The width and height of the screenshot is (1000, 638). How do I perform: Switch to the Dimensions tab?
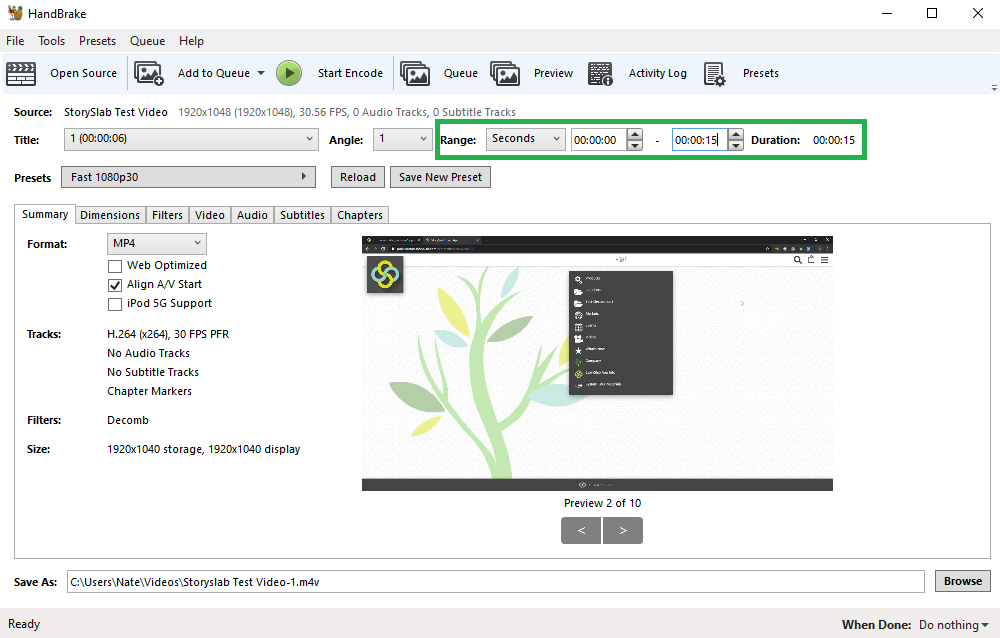(110, 215)
